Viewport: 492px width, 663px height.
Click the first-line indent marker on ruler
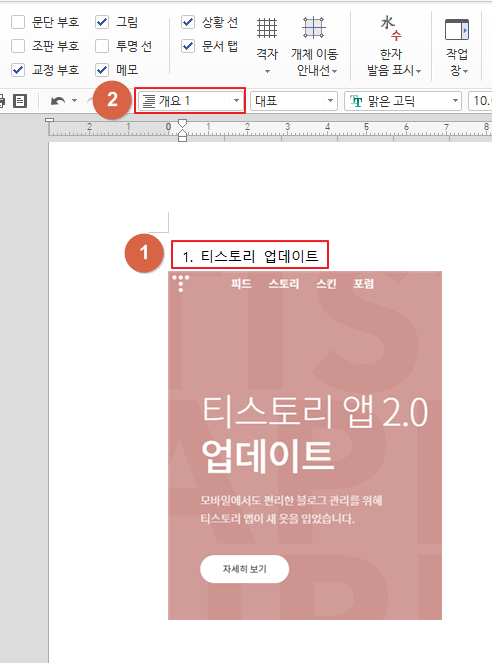click(x=182, y=123)
